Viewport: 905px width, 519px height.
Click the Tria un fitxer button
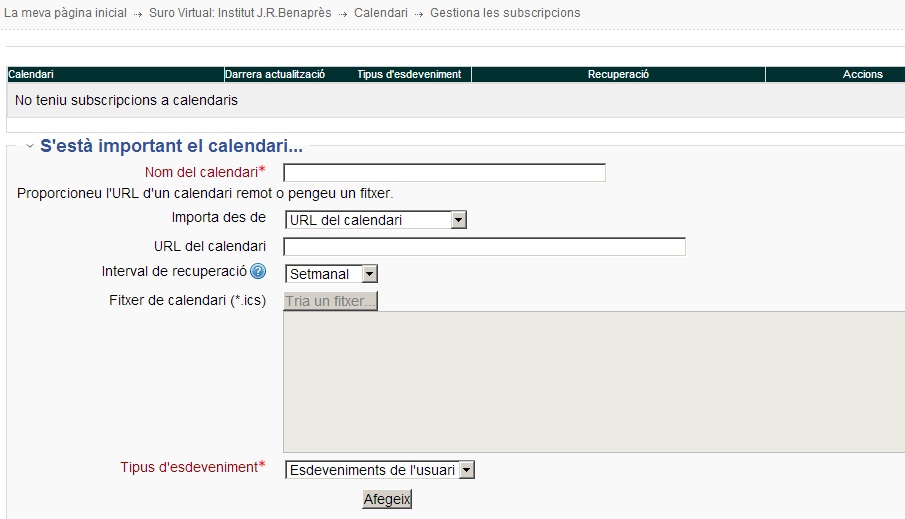coord(331,301)
